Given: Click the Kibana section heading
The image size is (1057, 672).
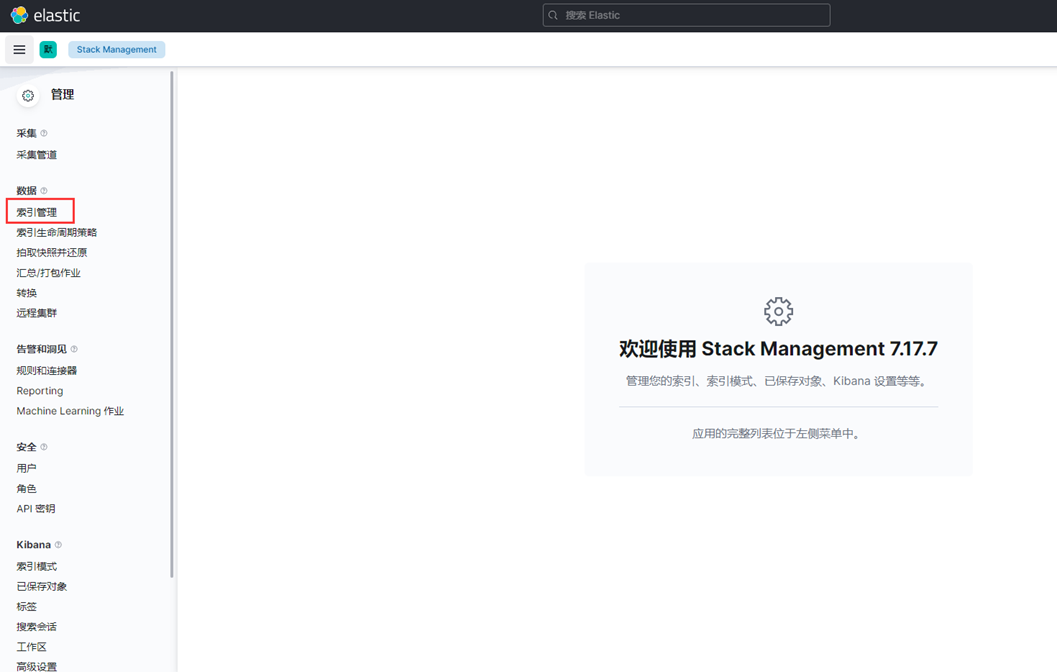Looking at the screenshot, I should coord(34,545).
